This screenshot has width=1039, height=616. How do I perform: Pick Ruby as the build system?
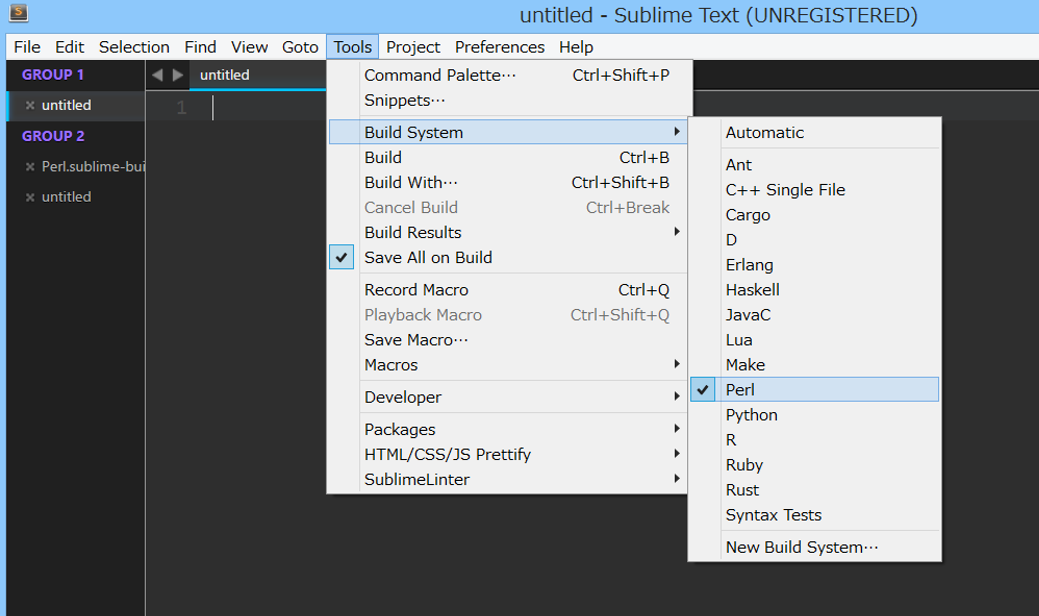pyautogui.click(x=814, y=465)
